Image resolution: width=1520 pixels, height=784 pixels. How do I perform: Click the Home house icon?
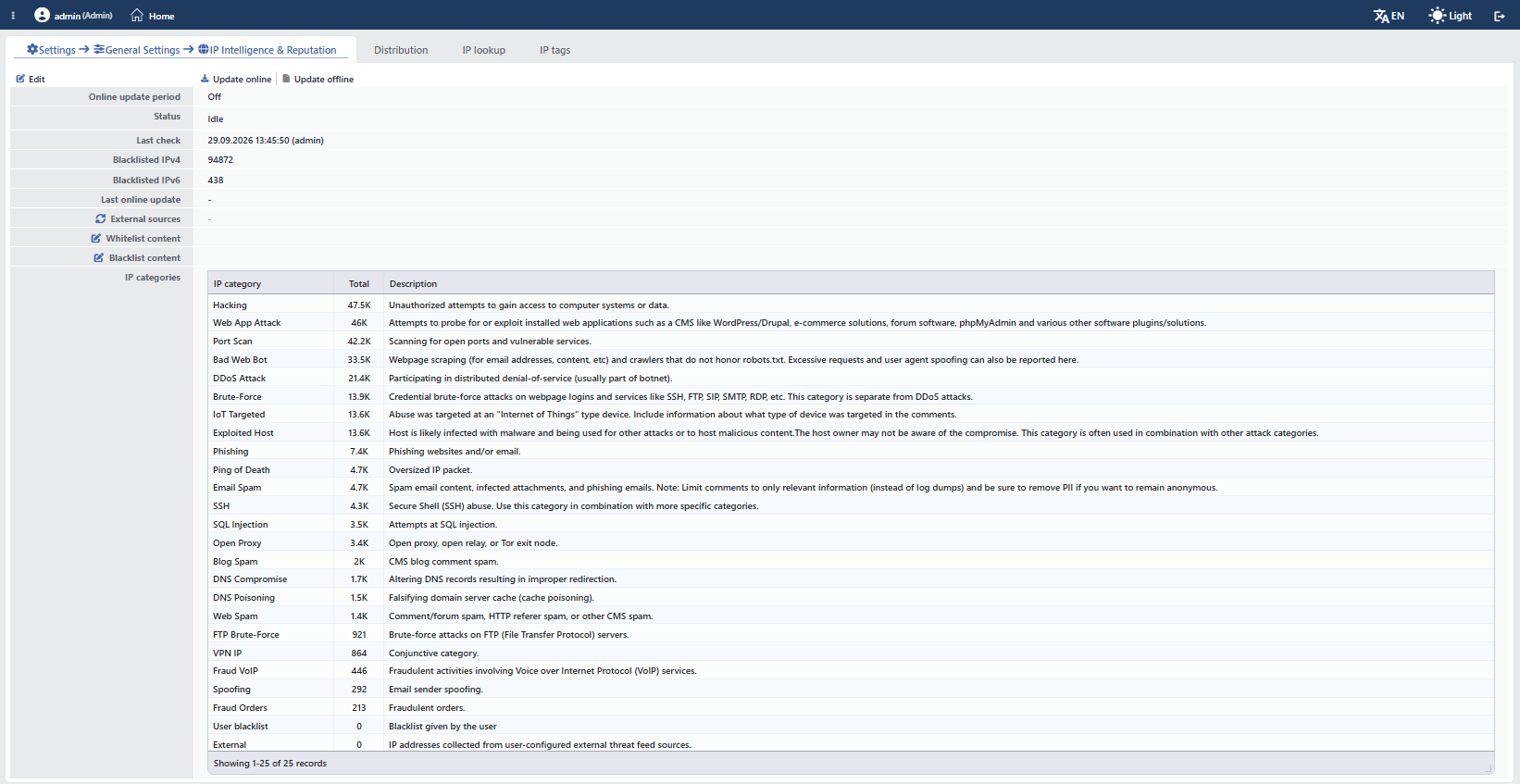click(137, 15)
